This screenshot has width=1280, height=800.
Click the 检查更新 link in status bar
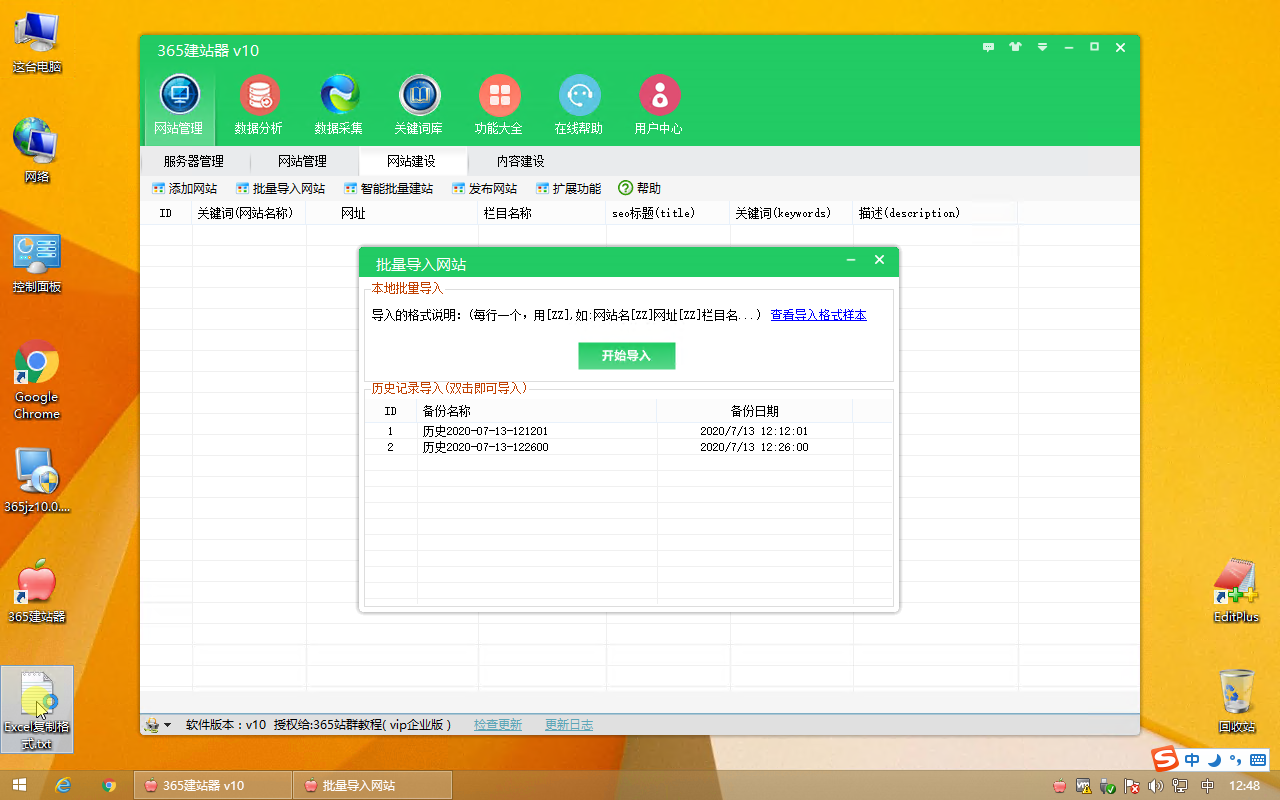(x=498, y=725)
